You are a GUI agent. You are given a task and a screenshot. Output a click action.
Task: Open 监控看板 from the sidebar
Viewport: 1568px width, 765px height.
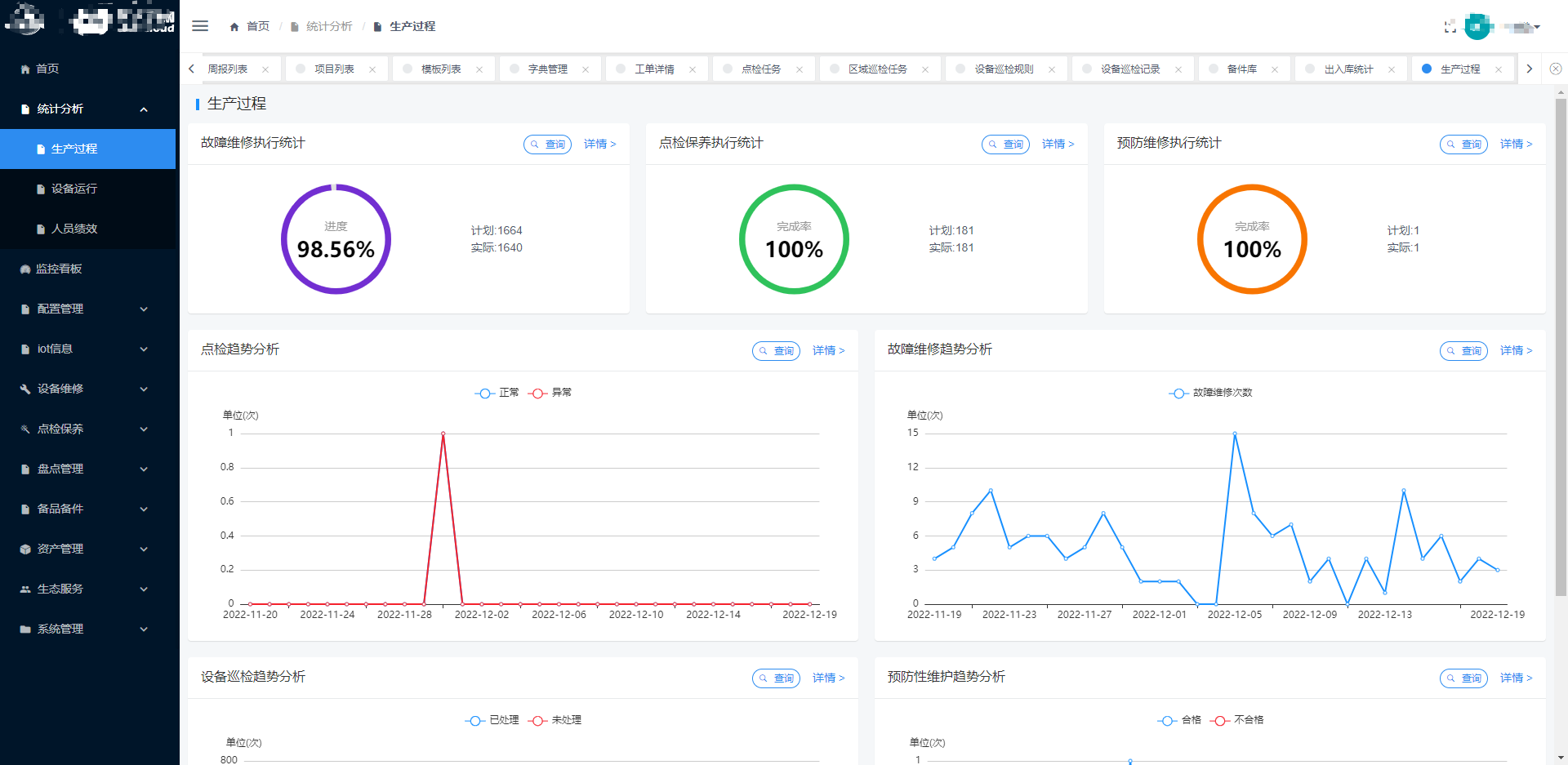tap(88, 269)
